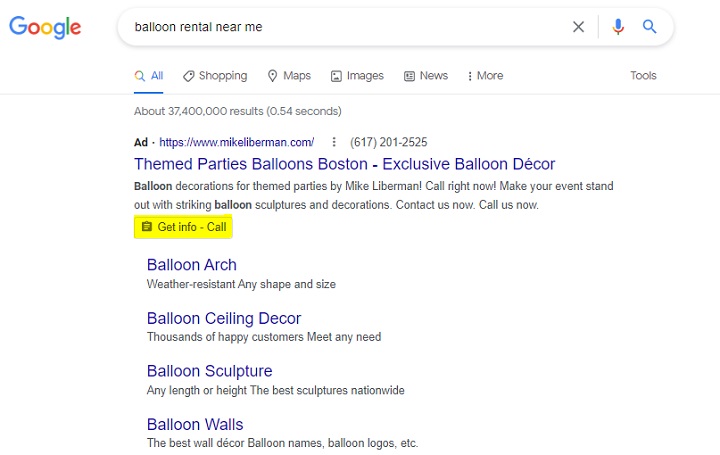This screenshot has width=720, height=455.
Task: Start voice search with microphone icon
Action: (618, 27)
